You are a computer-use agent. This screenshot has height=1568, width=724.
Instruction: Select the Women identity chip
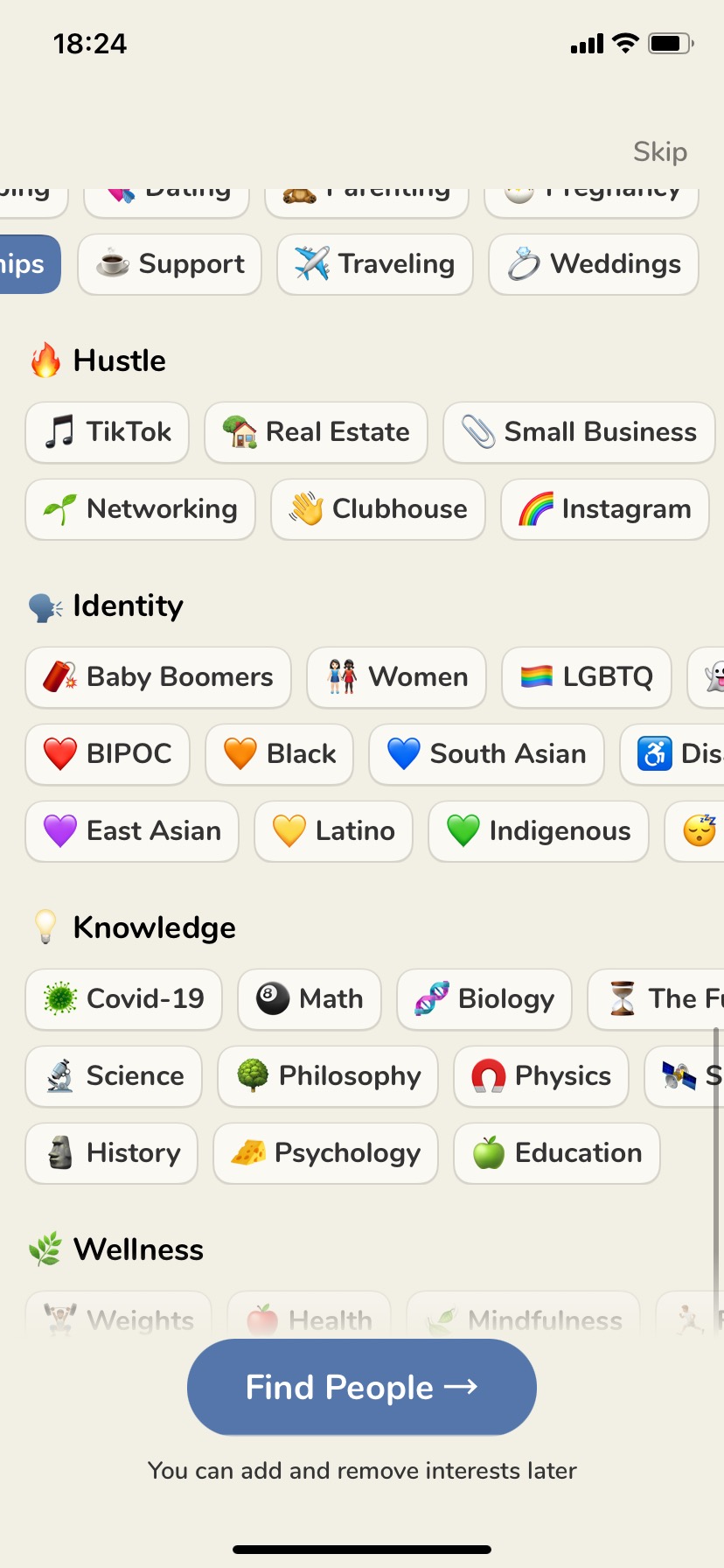pyautogui.click(x=397, y=677)
